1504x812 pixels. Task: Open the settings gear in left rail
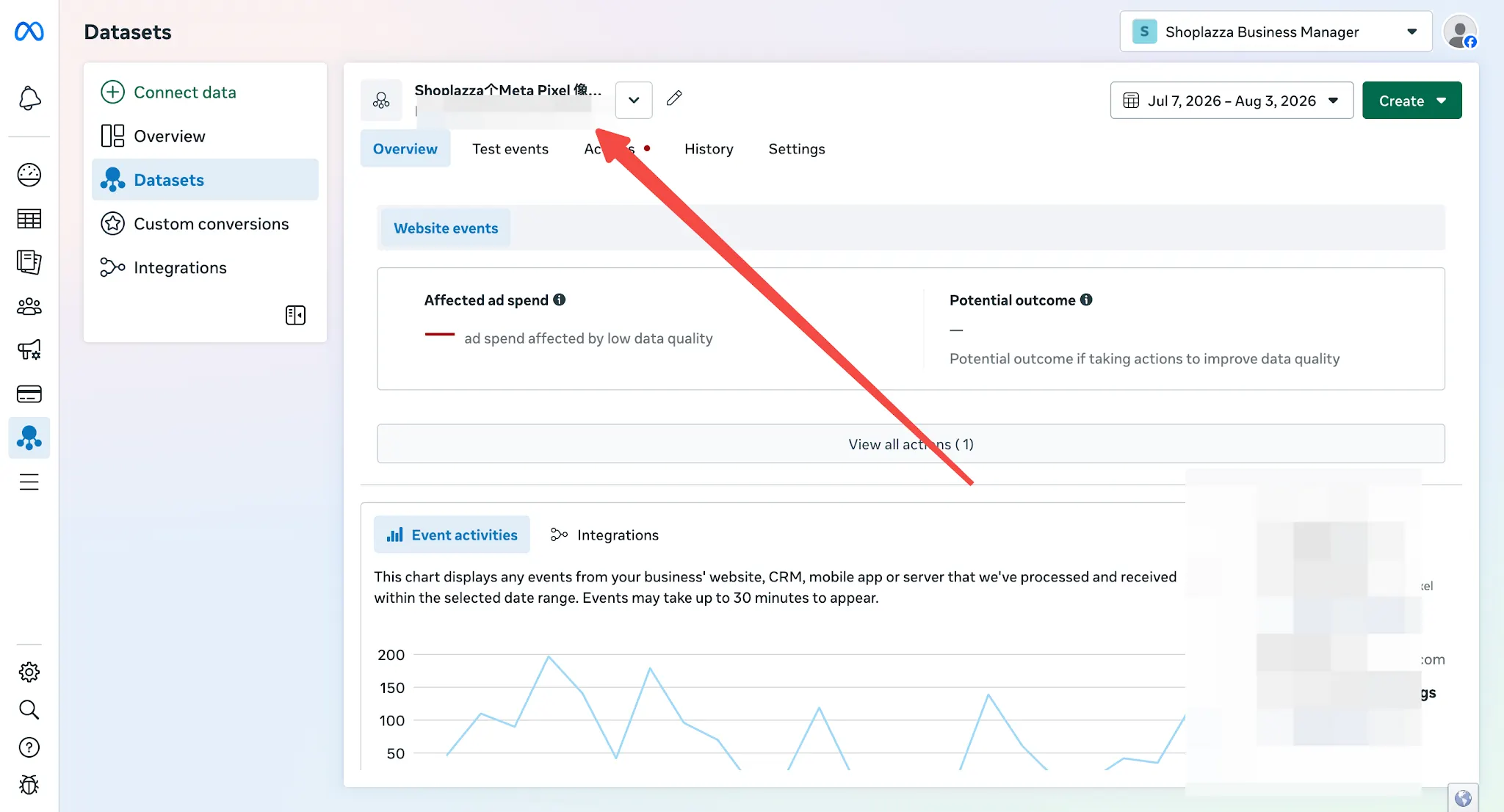click(x=29, y=672)
